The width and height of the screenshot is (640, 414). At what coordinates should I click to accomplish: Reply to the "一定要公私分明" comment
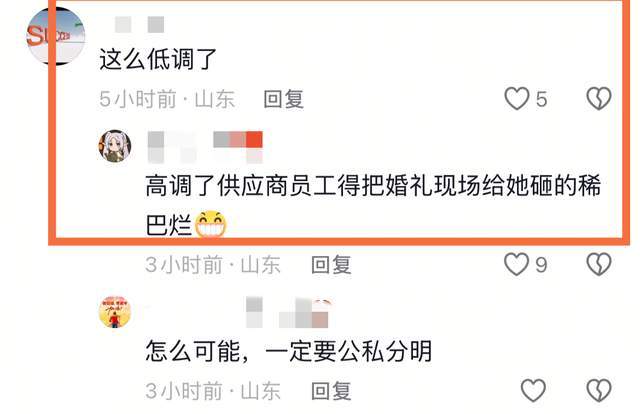pyautogui.click(x=331, y=391)
